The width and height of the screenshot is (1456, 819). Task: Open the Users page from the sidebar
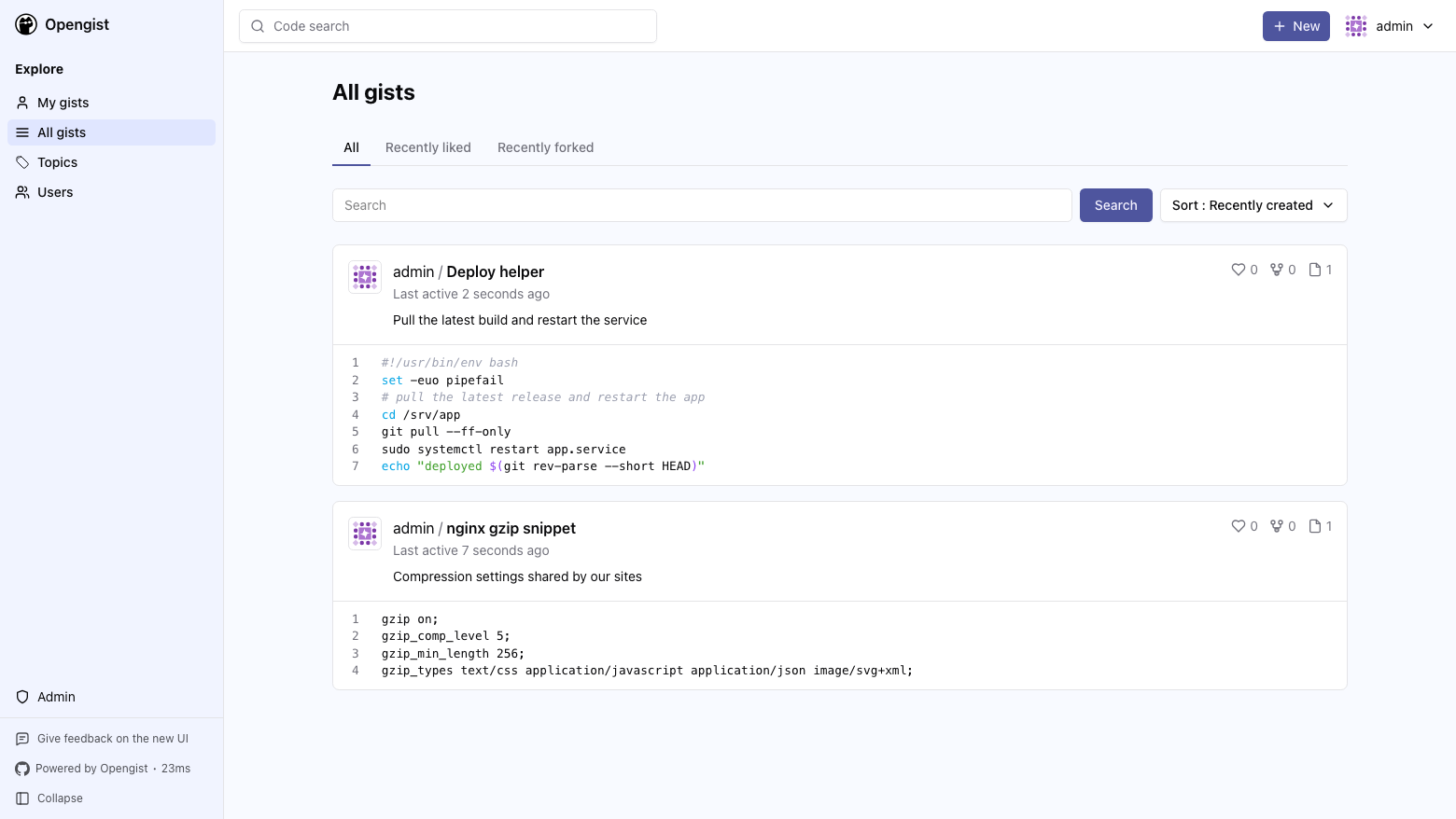coord(111,192)
